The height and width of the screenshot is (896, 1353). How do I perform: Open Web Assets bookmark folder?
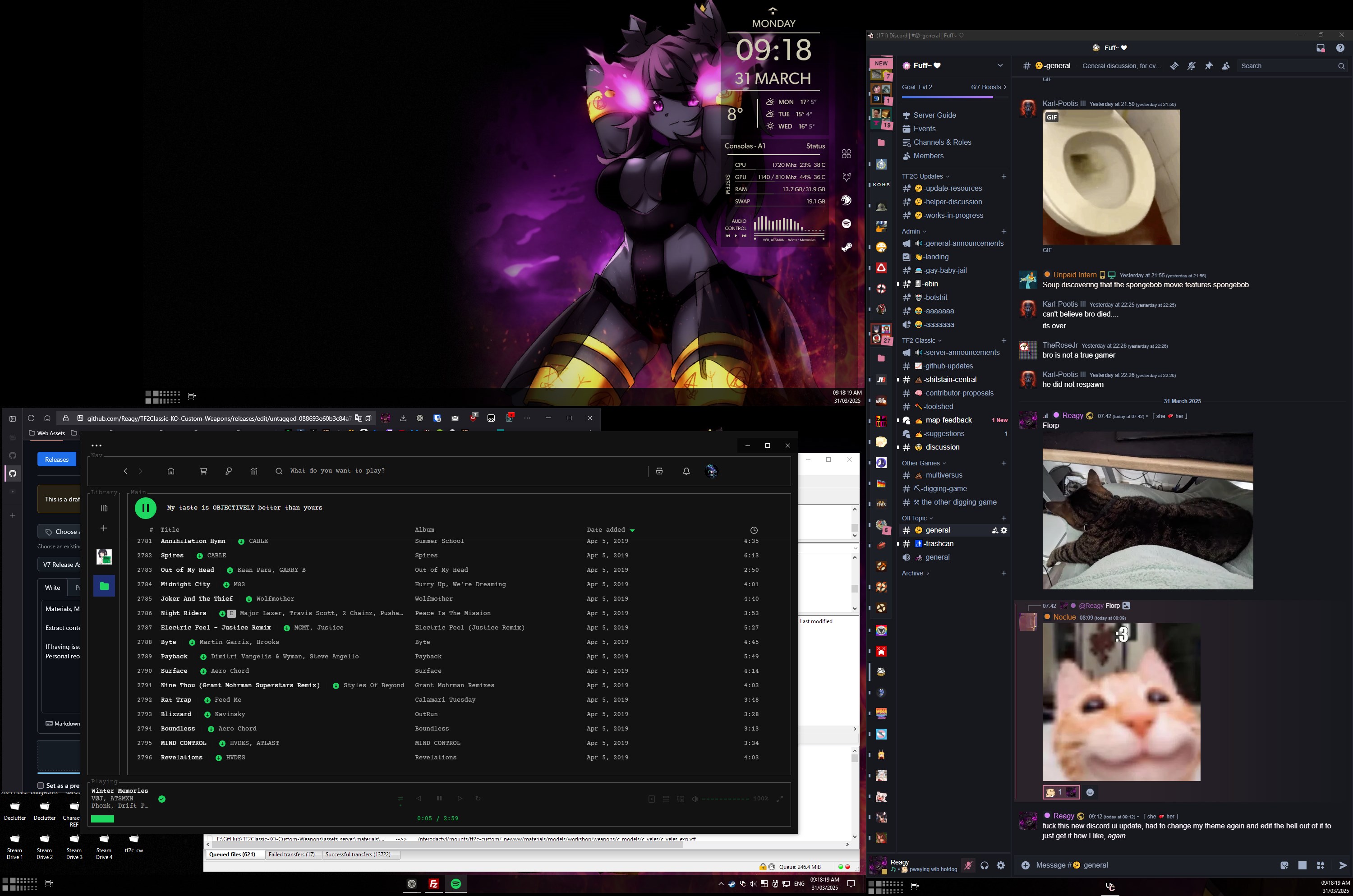pyautogui.click(x=47, y=433)
